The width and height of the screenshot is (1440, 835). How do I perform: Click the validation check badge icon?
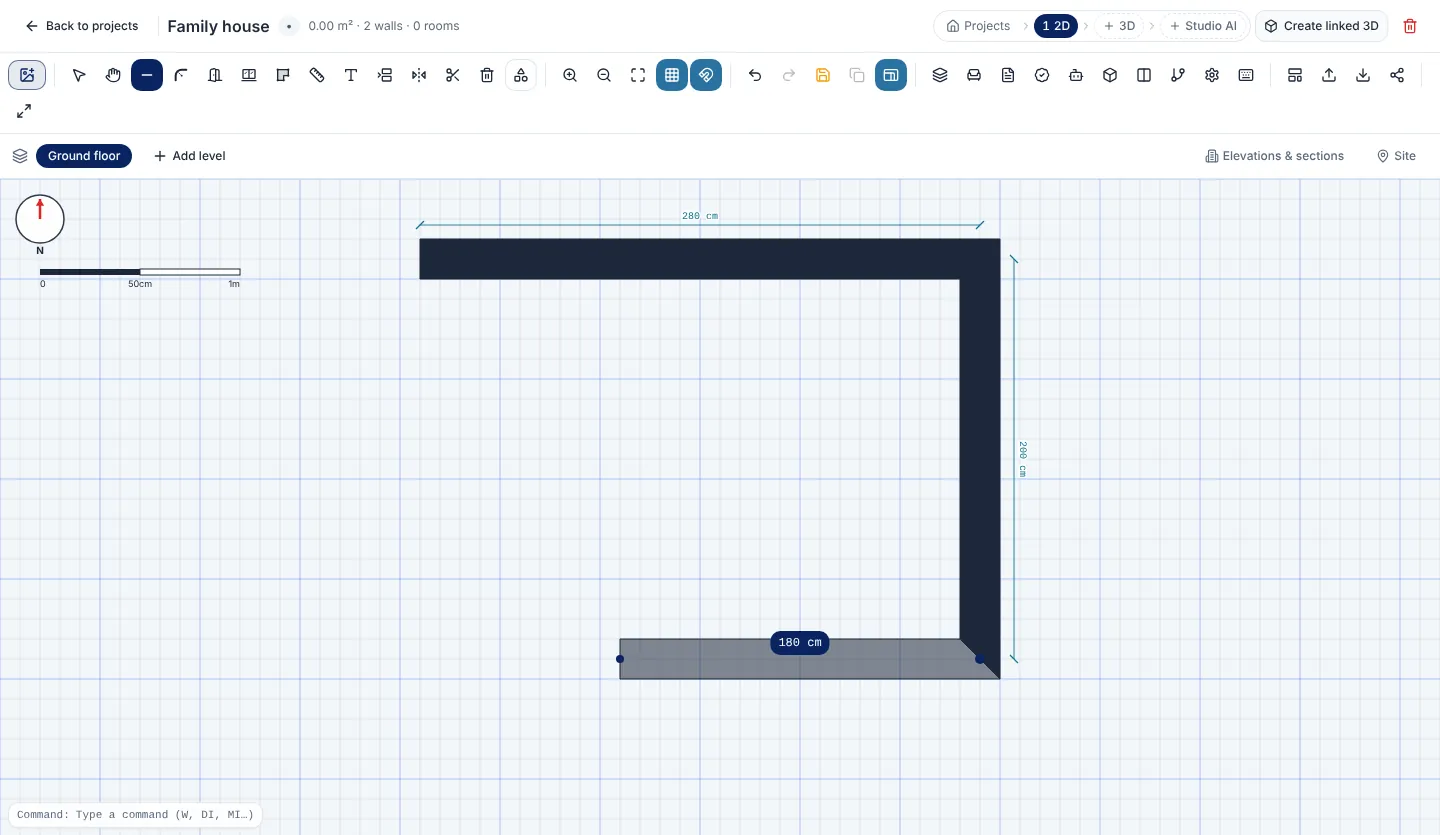1042,75
